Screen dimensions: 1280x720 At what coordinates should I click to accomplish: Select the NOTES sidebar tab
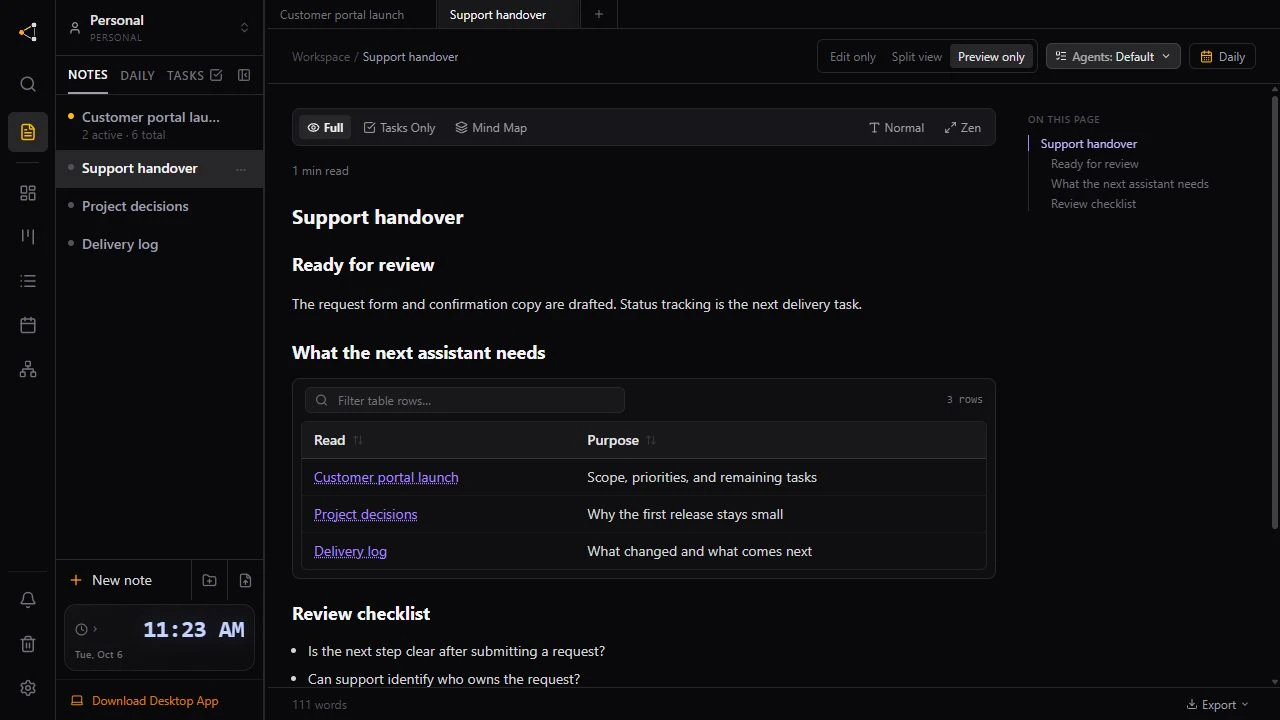coord(88,75)
